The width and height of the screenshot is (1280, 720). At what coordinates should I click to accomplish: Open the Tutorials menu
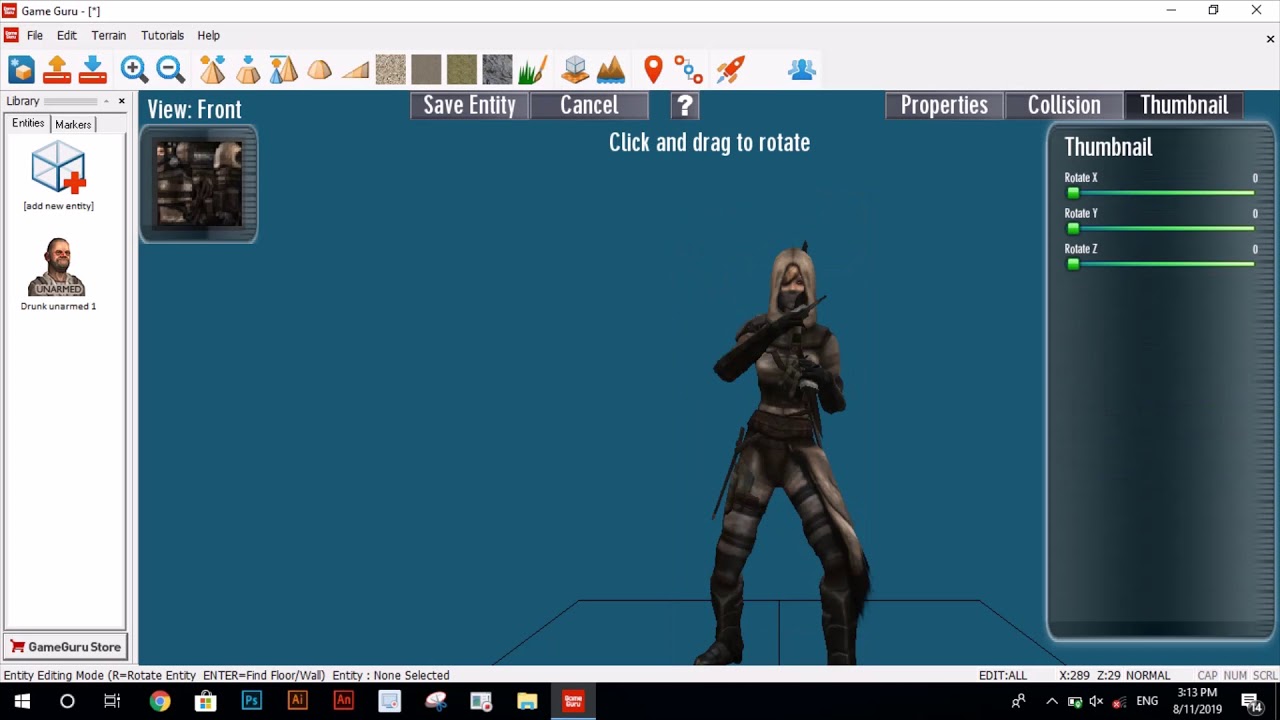click(162, 35)
